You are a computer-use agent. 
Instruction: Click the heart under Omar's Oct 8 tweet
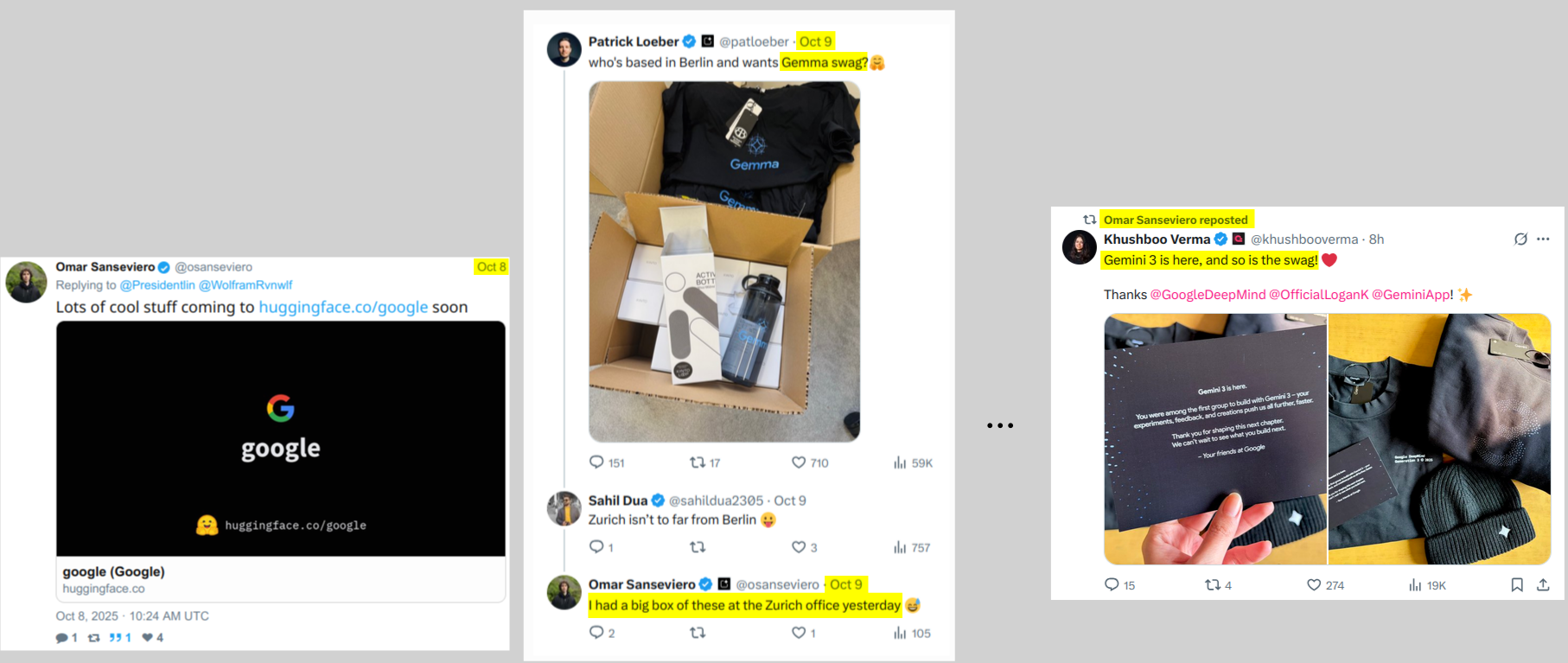pos(148,638)
